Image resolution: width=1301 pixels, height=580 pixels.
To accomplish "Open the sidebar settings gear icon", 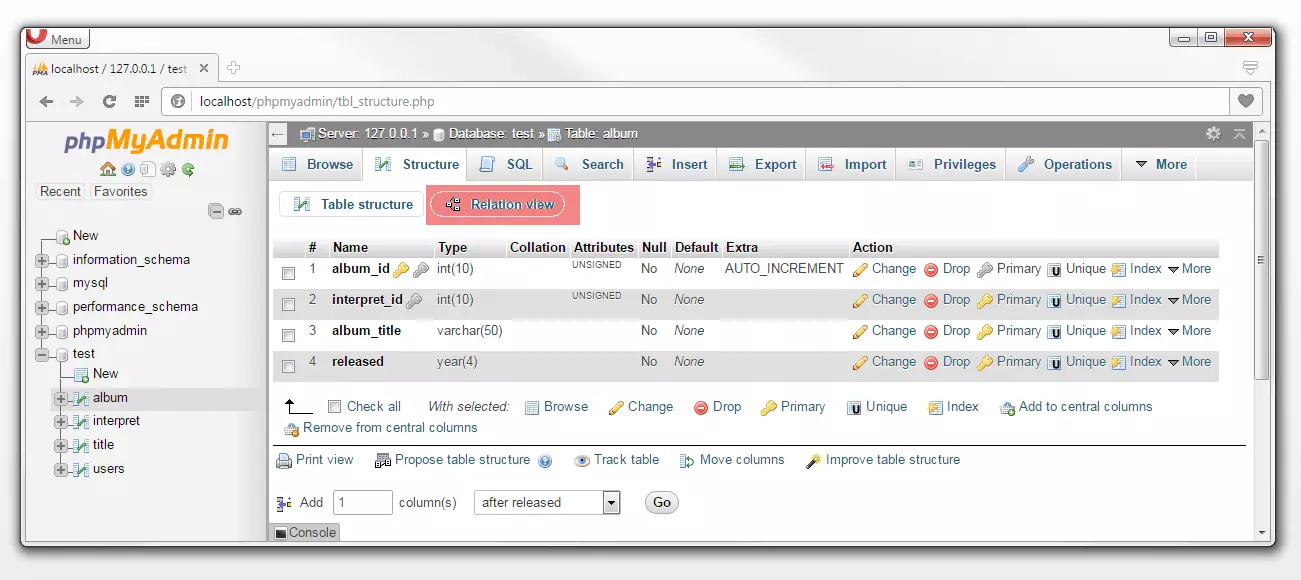I will [x=168, y=169].
